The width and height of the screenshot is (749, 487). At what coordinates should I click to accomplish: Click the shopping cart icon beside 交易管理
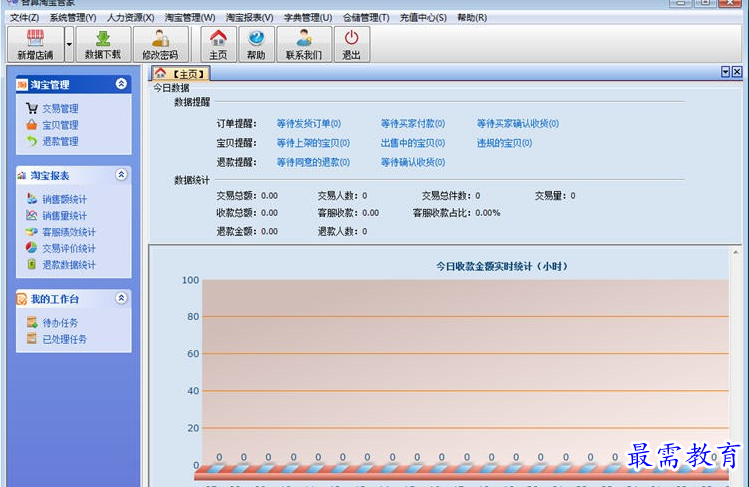(x=32, y=108)
